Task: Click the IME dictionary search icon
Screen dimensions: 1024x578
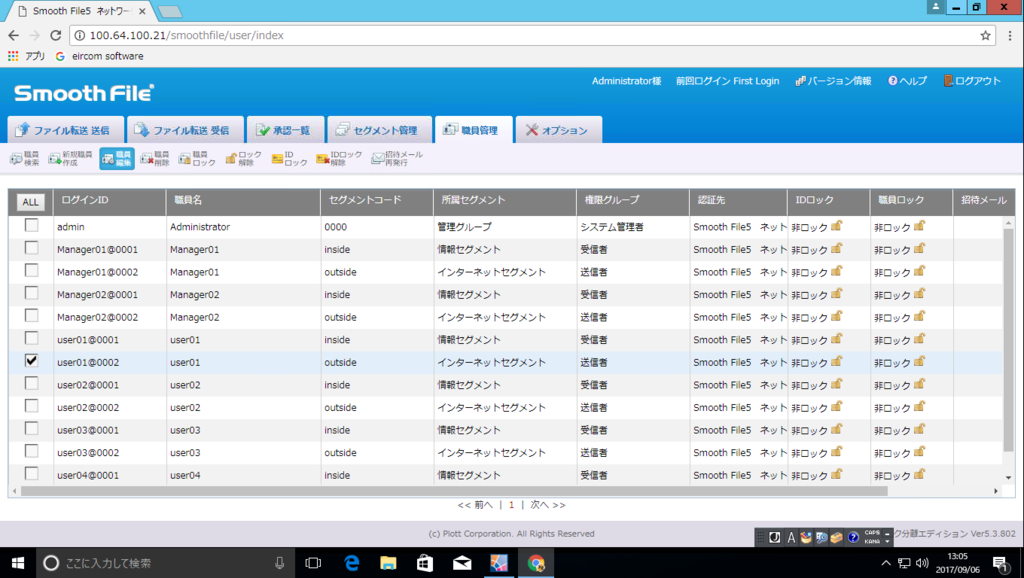Action: (822, 538)
